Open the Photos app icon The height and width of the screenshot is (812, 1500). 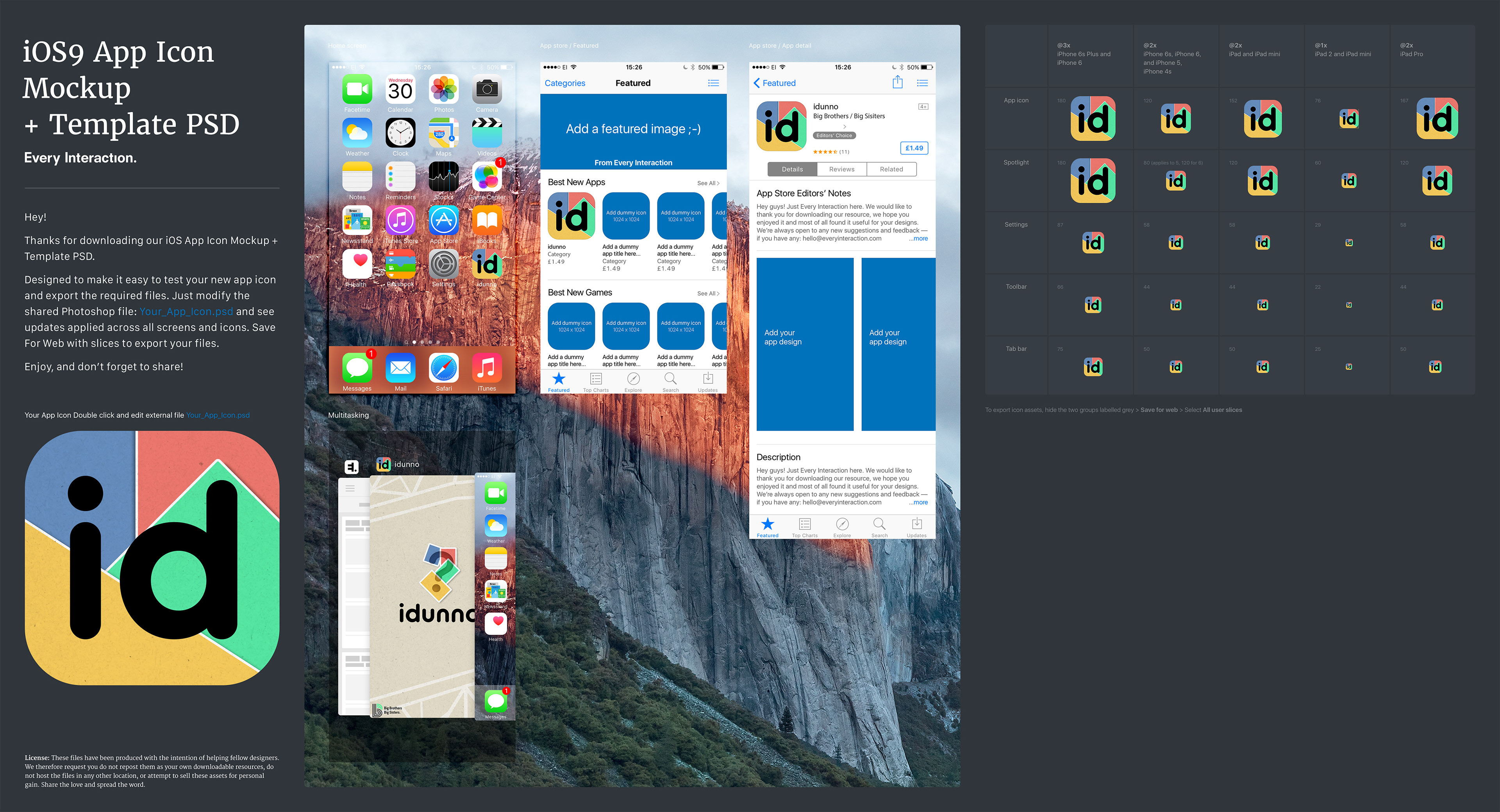(x=444, y=89)
